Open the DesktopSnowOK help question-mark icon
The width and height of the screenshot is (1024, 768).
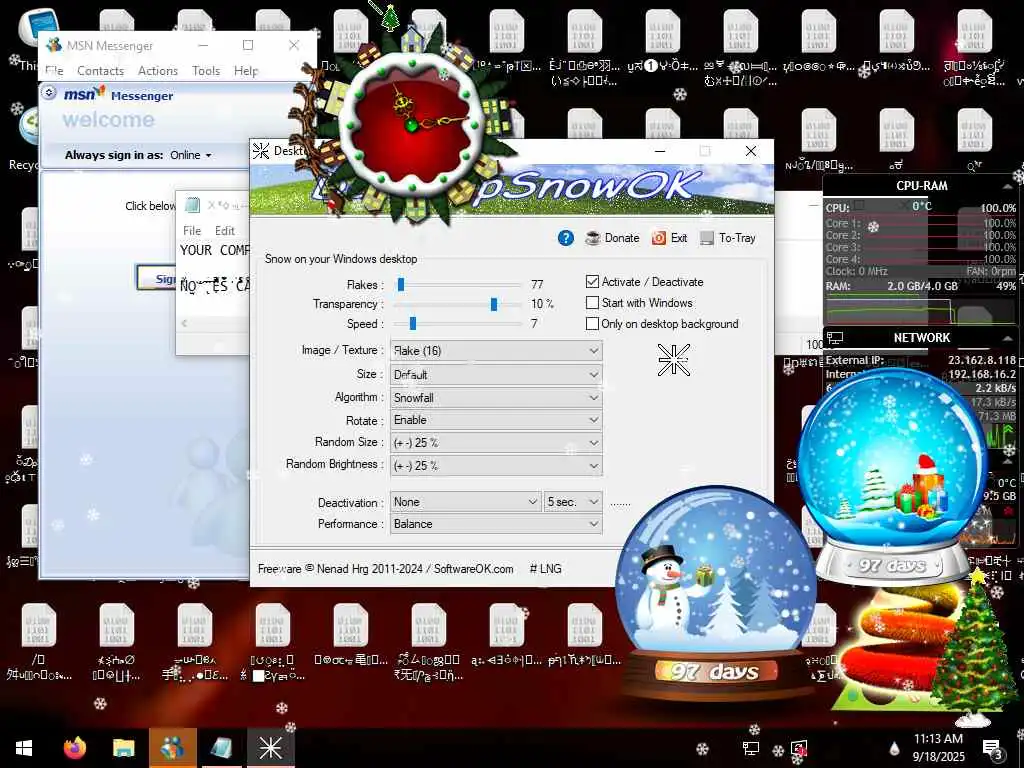(566, 238)
